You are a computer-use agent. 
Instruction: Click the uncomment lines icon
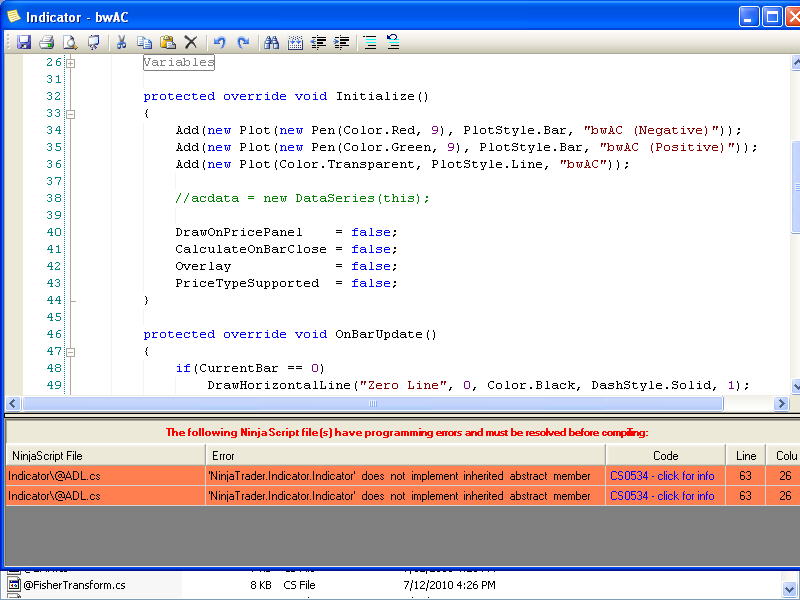coord(393,42)
